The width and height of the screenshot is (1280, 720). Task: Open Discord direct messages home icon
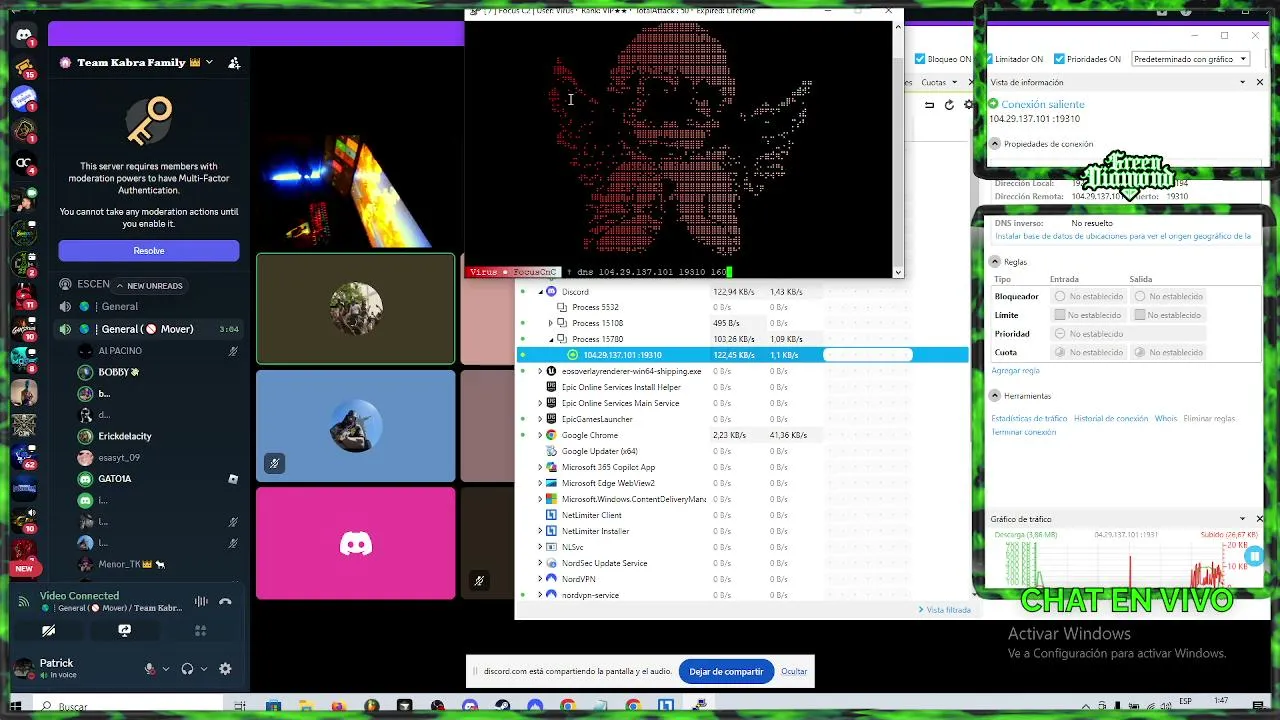[x=24, y=36]
